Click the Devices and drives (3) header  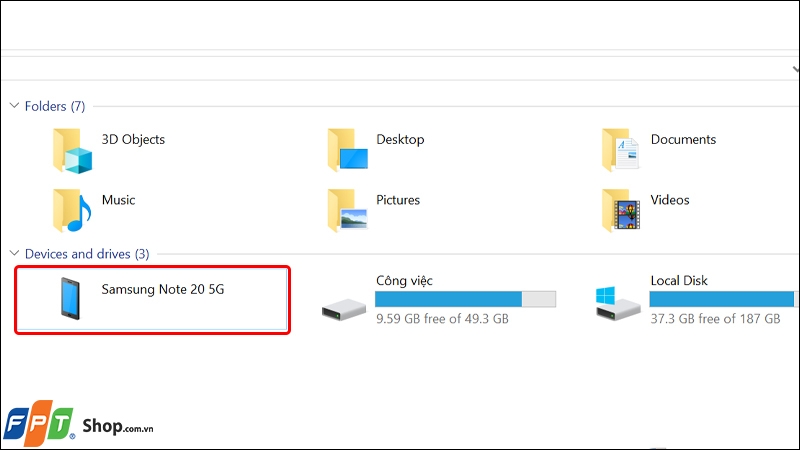(87, 254)
